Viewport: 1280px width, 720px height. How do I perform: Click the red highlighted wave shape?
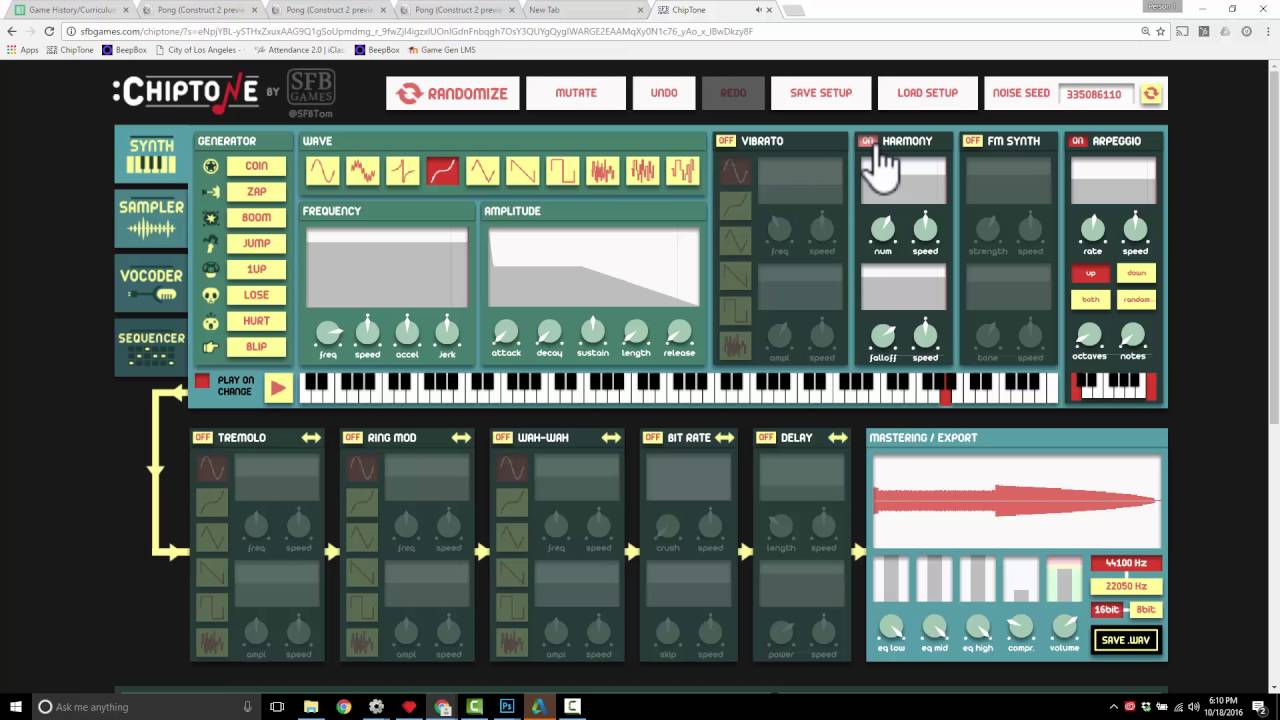pyautogui.click(x=442, y=171)
